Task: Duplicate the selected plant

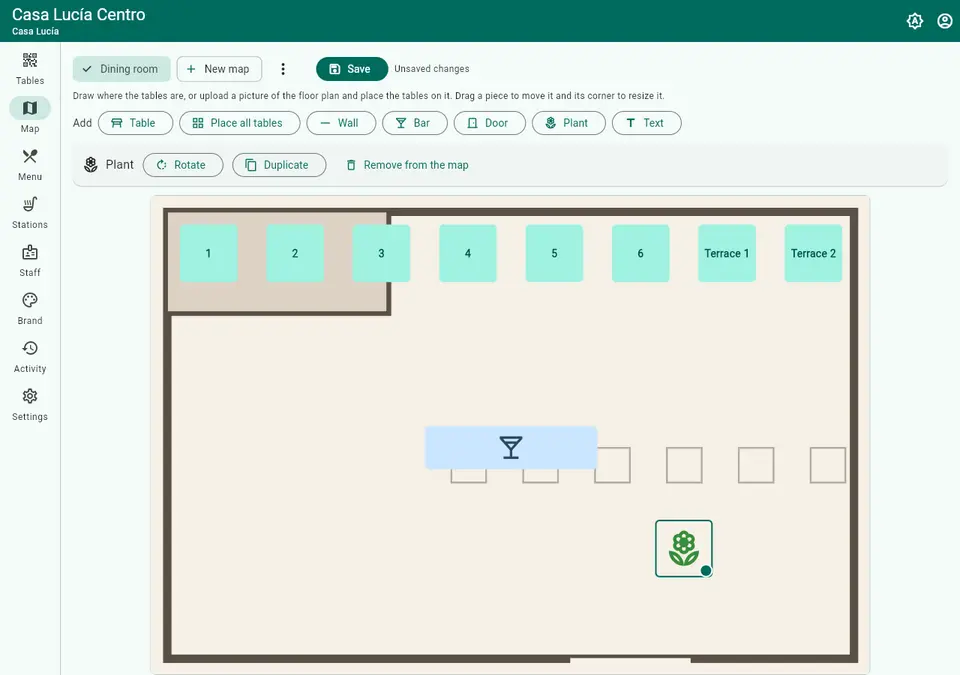Action: pyautogui.click(x=279, y=165)
